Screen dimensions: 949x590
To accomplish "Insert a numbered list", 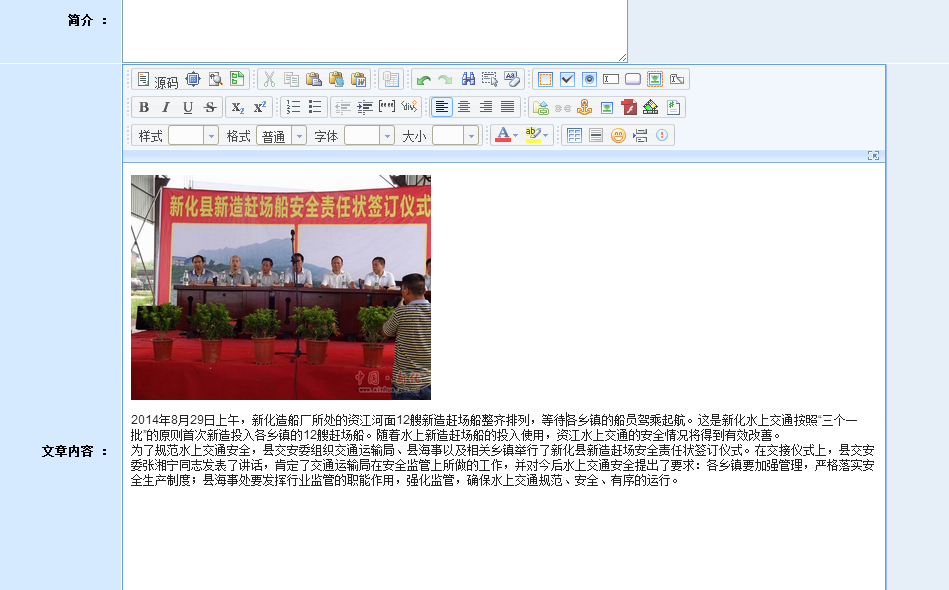I will pos(293,108).
